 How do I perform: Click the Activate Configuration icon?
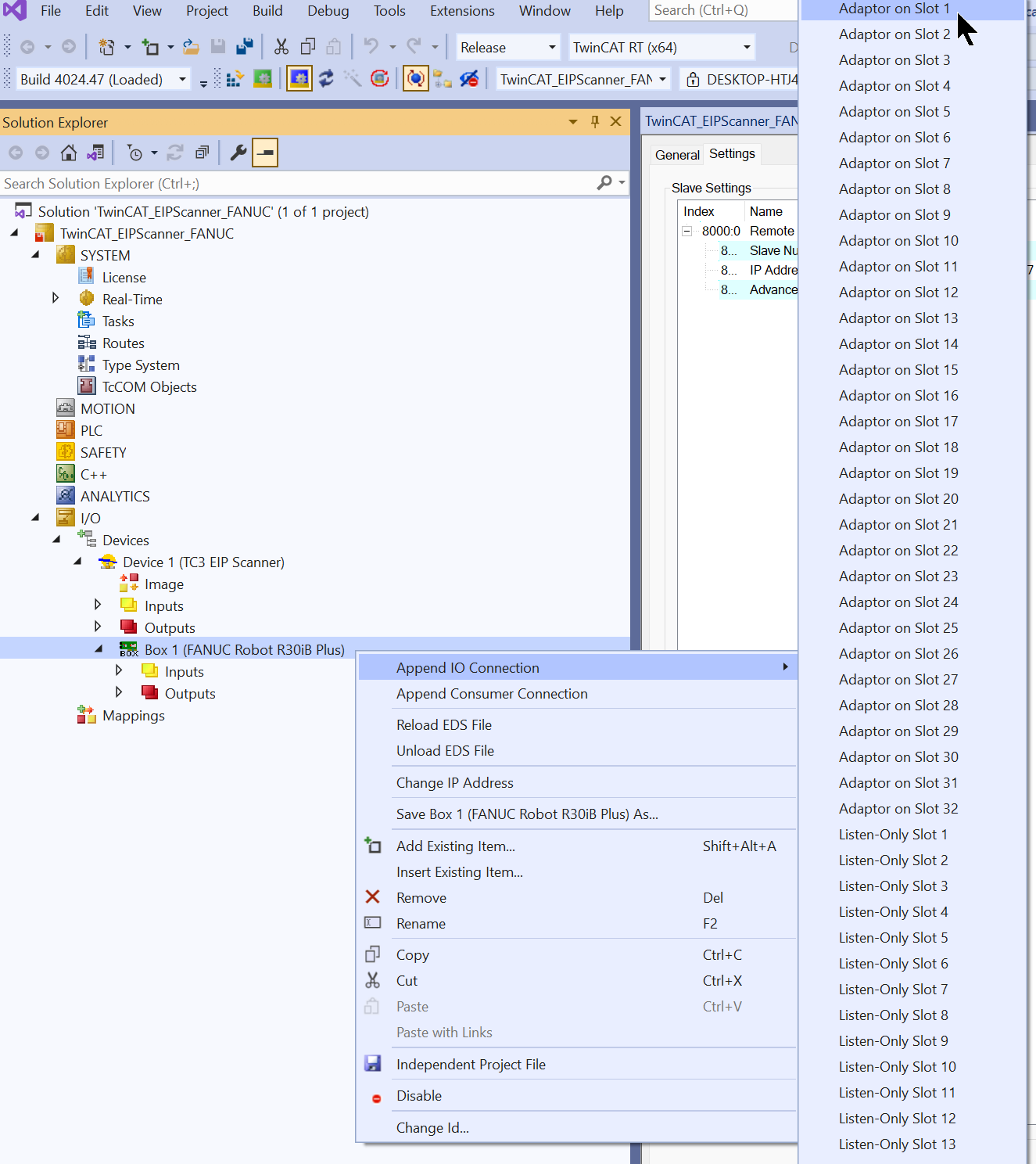234,79
